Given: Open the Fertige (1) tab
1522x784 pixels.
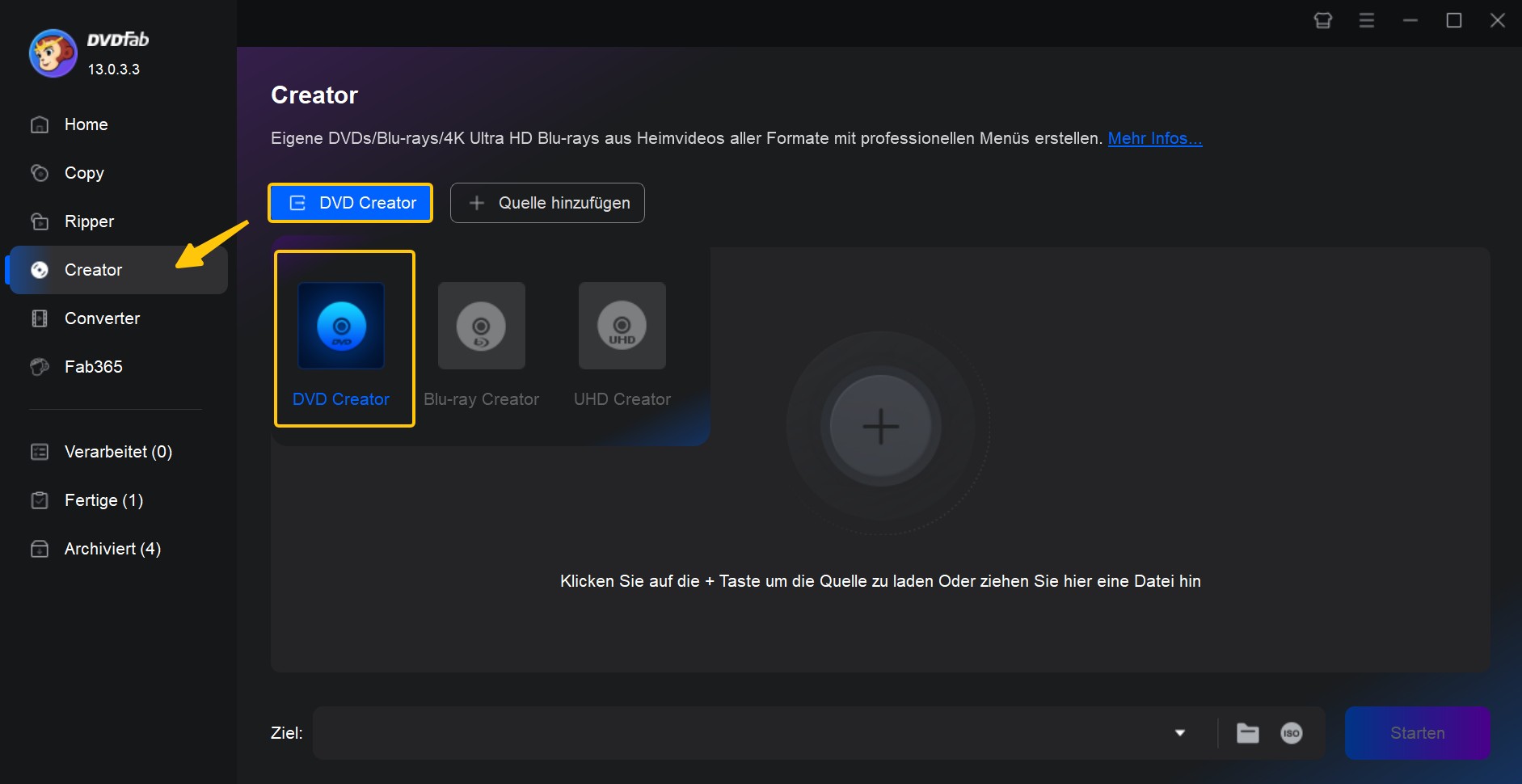Looking at the screenshot, I should [104, 499].
